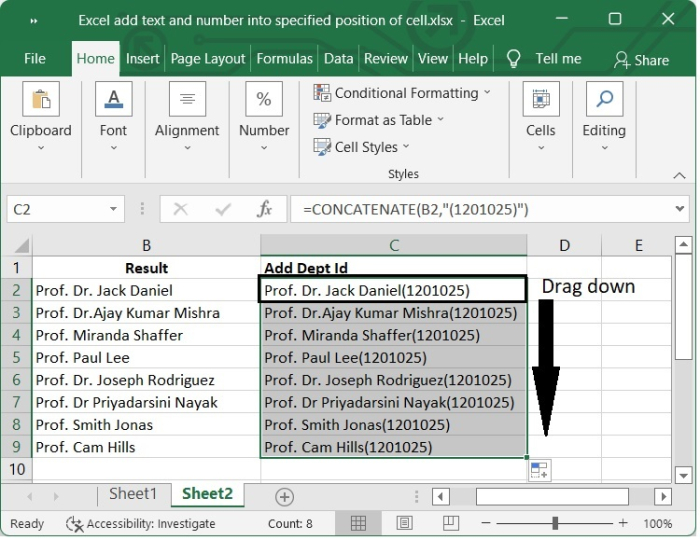This screenshot has width=700, height=540.
Task: Expand the Cells group chevron
Action: pyautogui.click(x=541, y=148)
